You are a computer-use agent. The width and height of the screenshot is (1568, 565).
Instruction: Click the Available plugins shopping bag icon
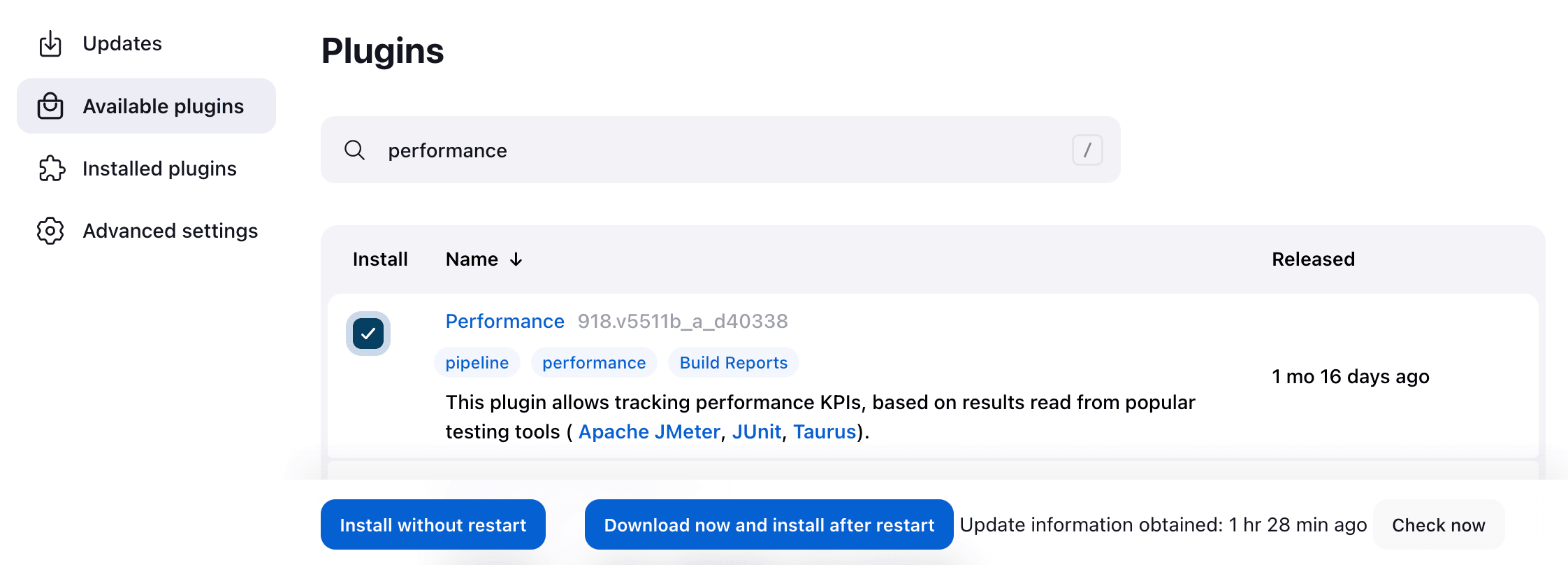coord(50,106)
